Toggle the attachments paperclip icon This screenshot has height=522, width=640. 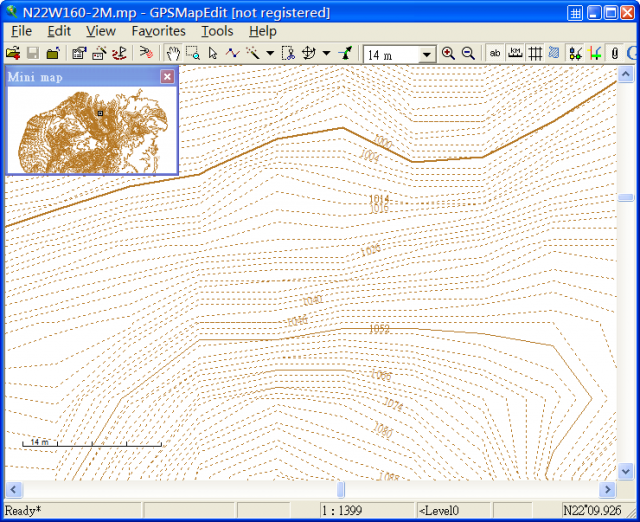615,53
